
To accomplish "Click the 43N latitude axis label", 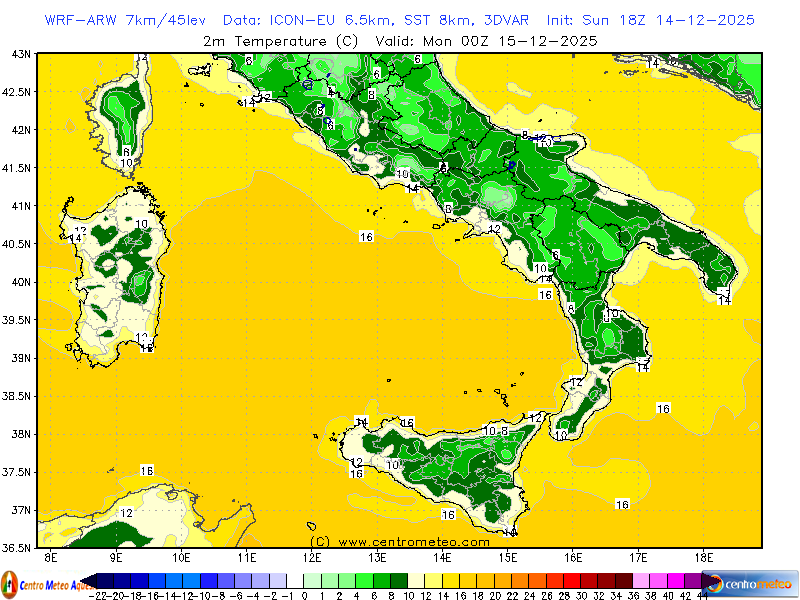I will [x=17, y=54].
